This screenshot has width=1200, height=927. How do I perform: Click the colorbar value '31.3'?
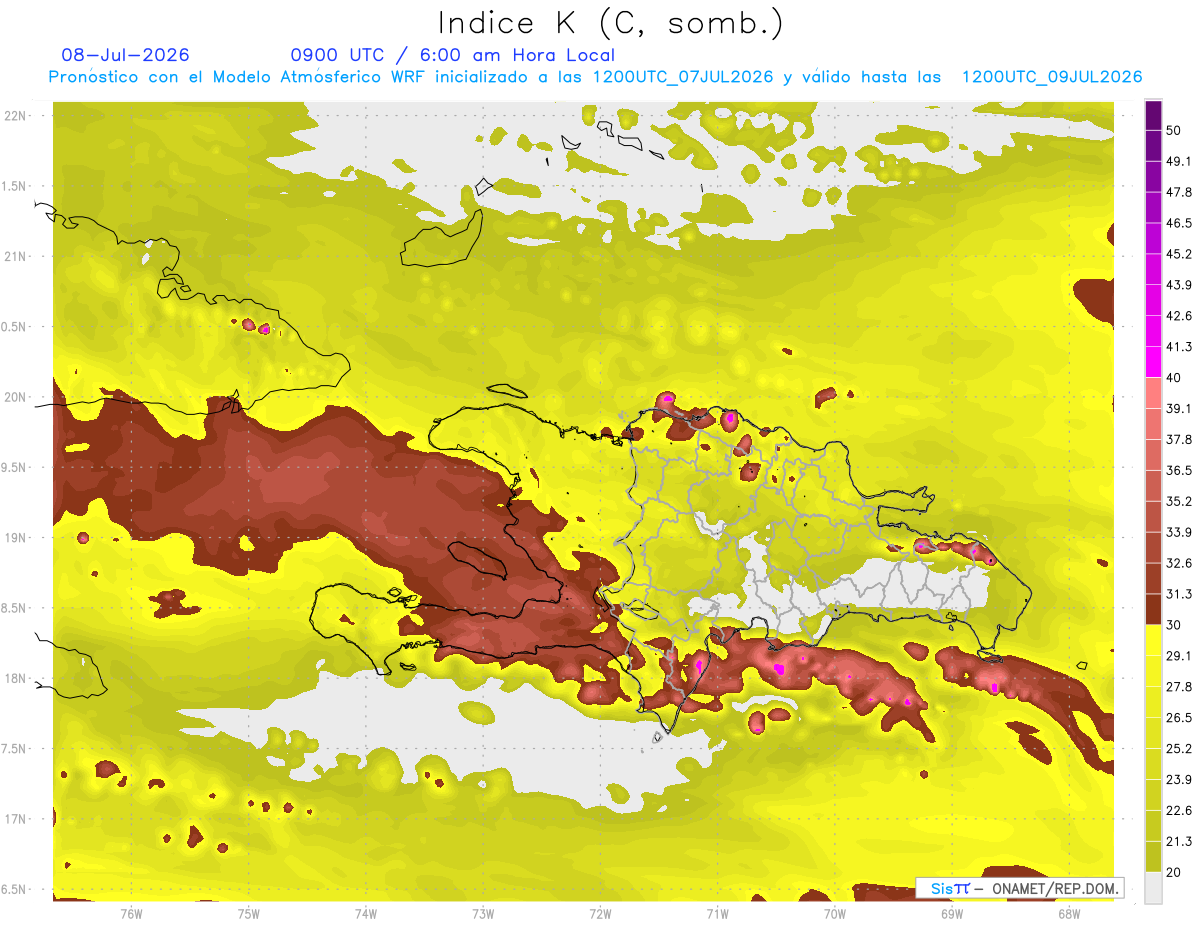[x=1178, y=594]
